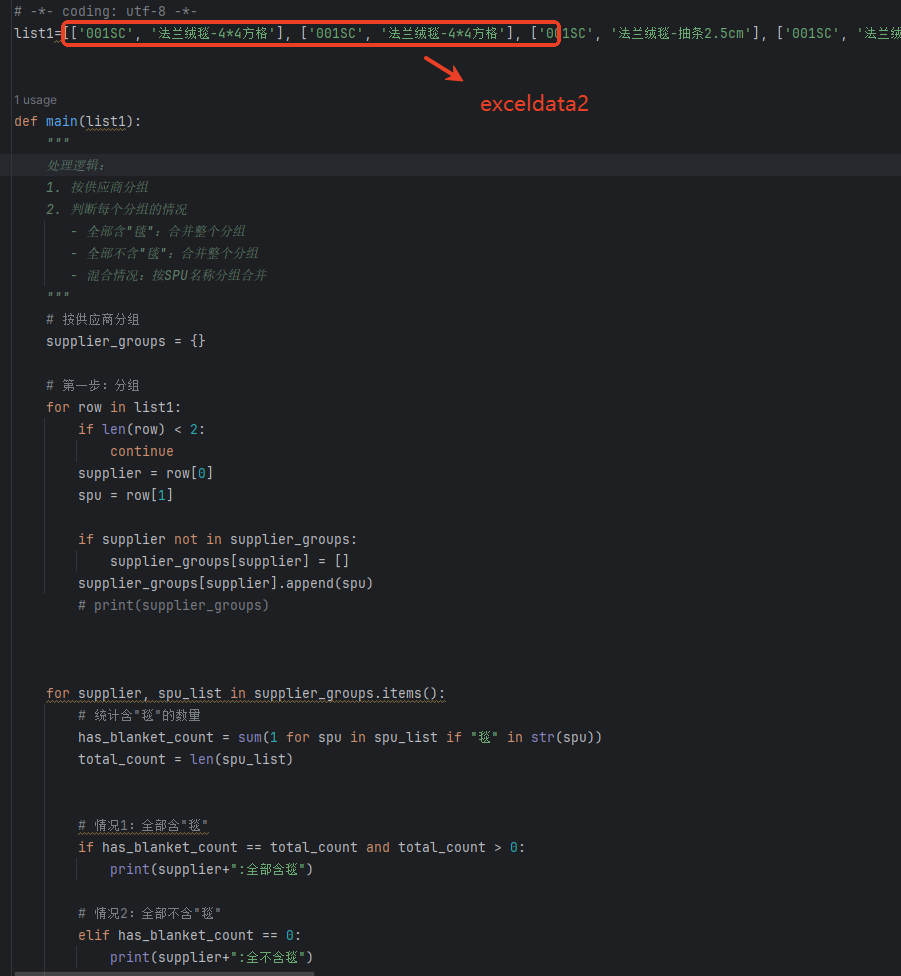Open the "1 usage" hint above main
Screen dimensions: 901x976
35,100
